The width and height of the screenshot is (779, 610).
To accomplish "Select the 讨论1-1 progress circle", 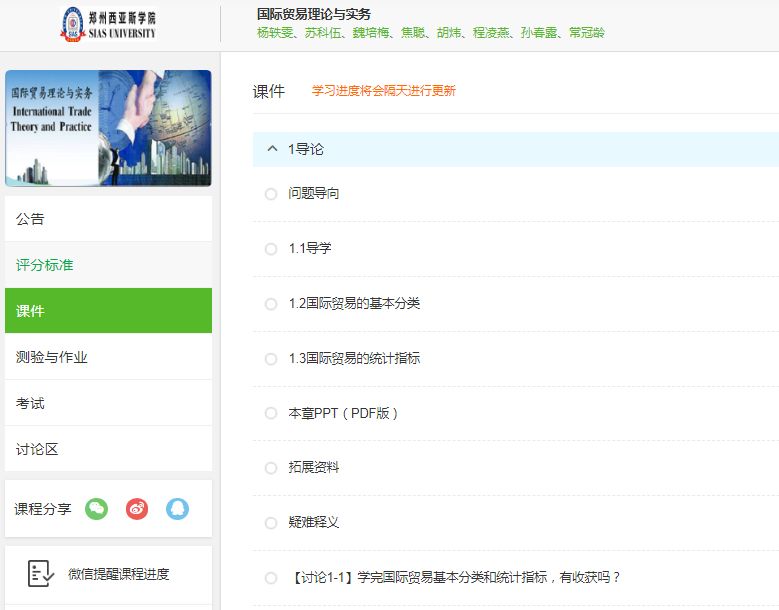I will pyautogui.click(x=271, y=578).
